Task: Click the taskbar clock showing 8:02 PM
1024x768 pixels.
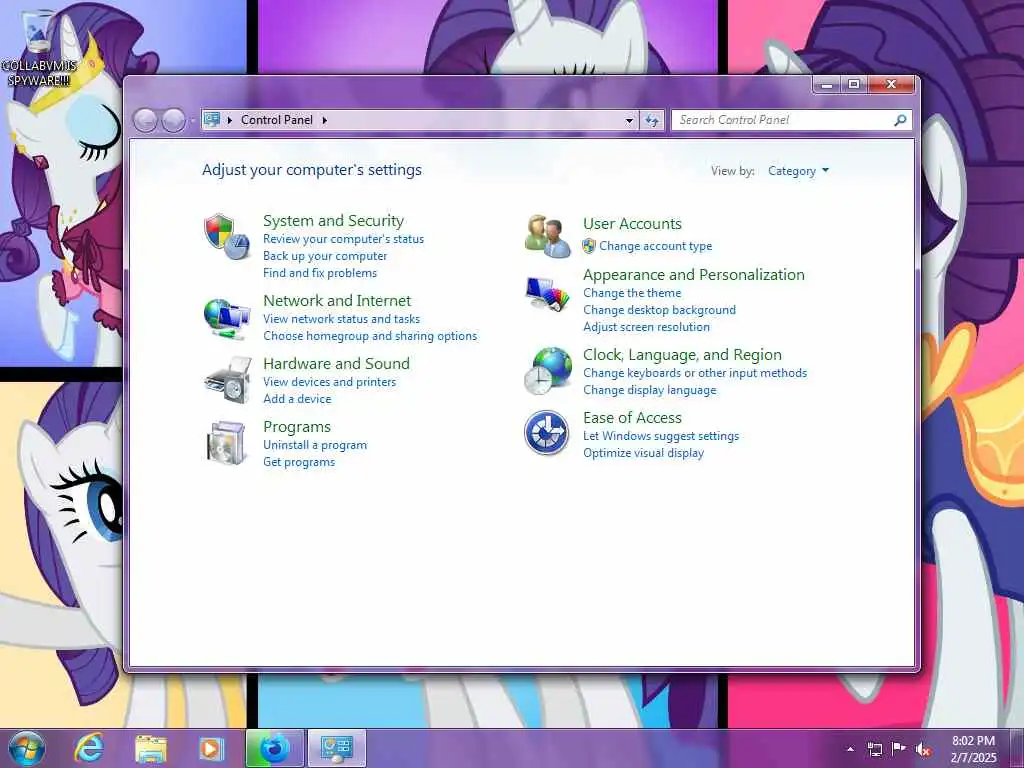Action: [973, 749]
